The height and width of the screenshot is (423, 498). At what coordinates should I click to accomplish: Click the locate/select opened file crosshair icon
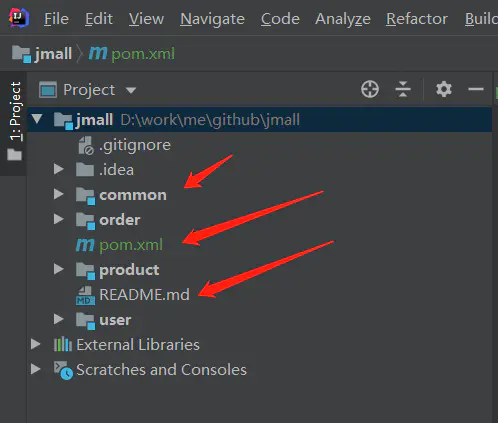[370, 89]
